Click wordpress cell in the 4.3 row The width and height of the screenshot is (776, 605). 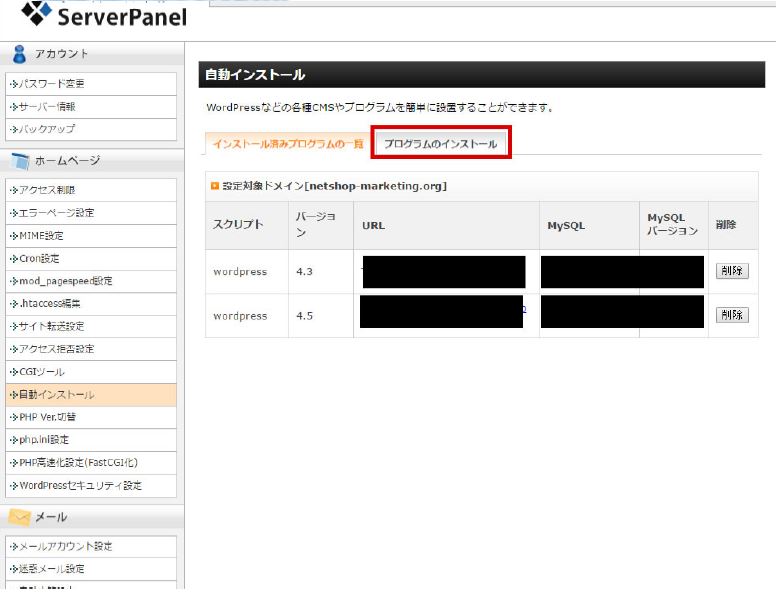coord(247,271)
